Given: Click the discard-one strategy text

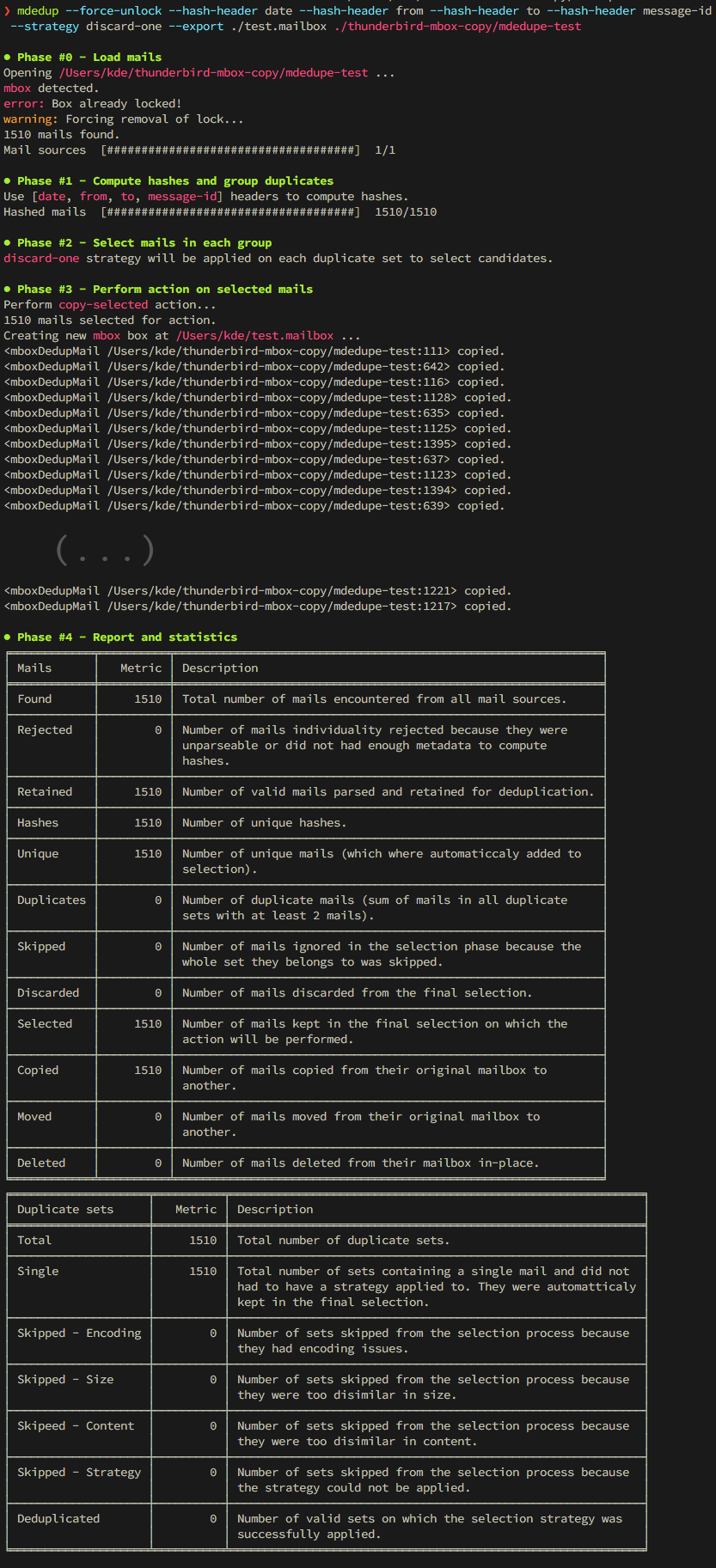Looking at the screenshot, I should tap(41, 259).
